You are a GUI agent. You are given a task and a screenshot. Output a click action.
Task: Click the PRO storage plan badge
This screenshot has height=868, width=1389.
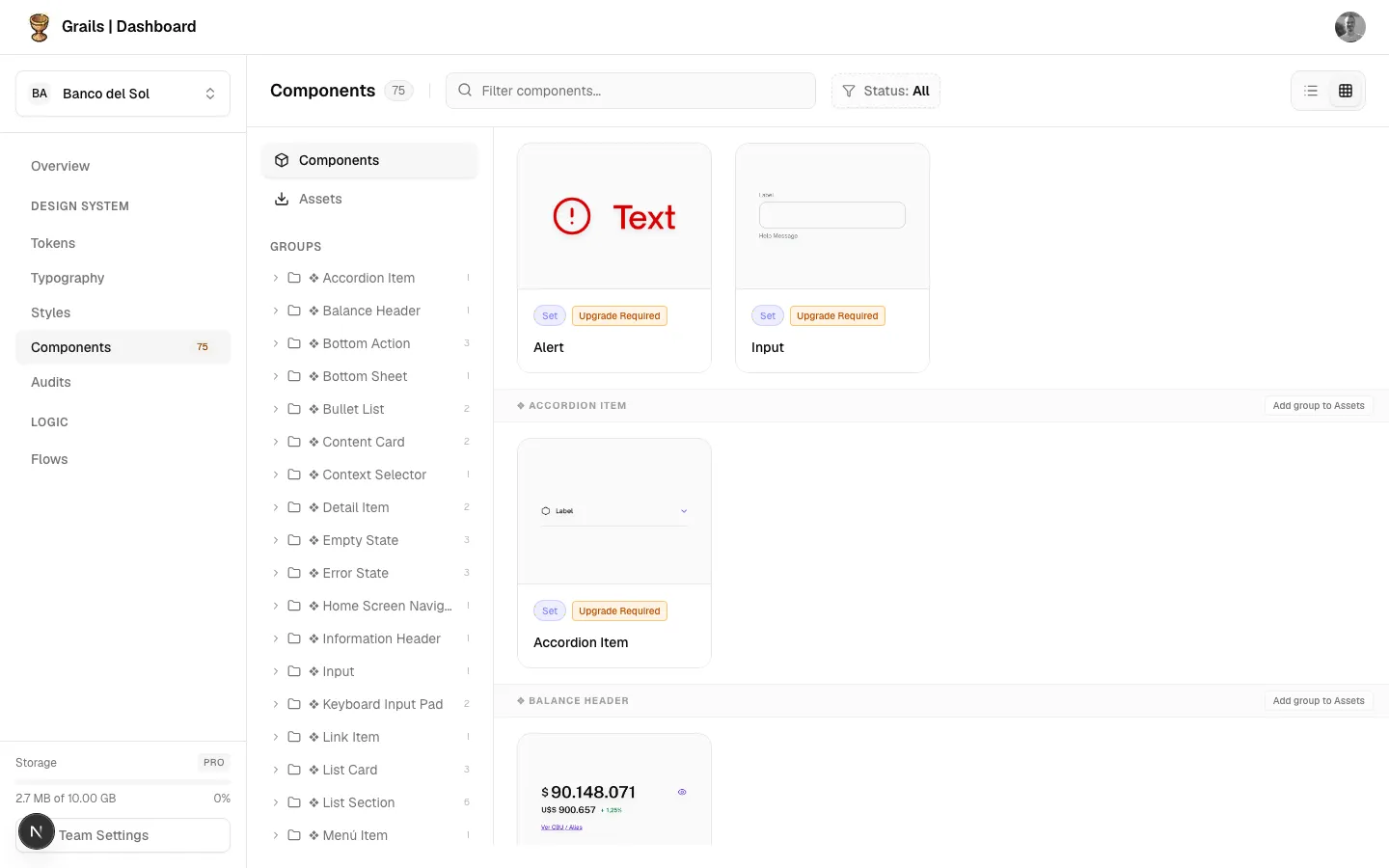point(214,763)
